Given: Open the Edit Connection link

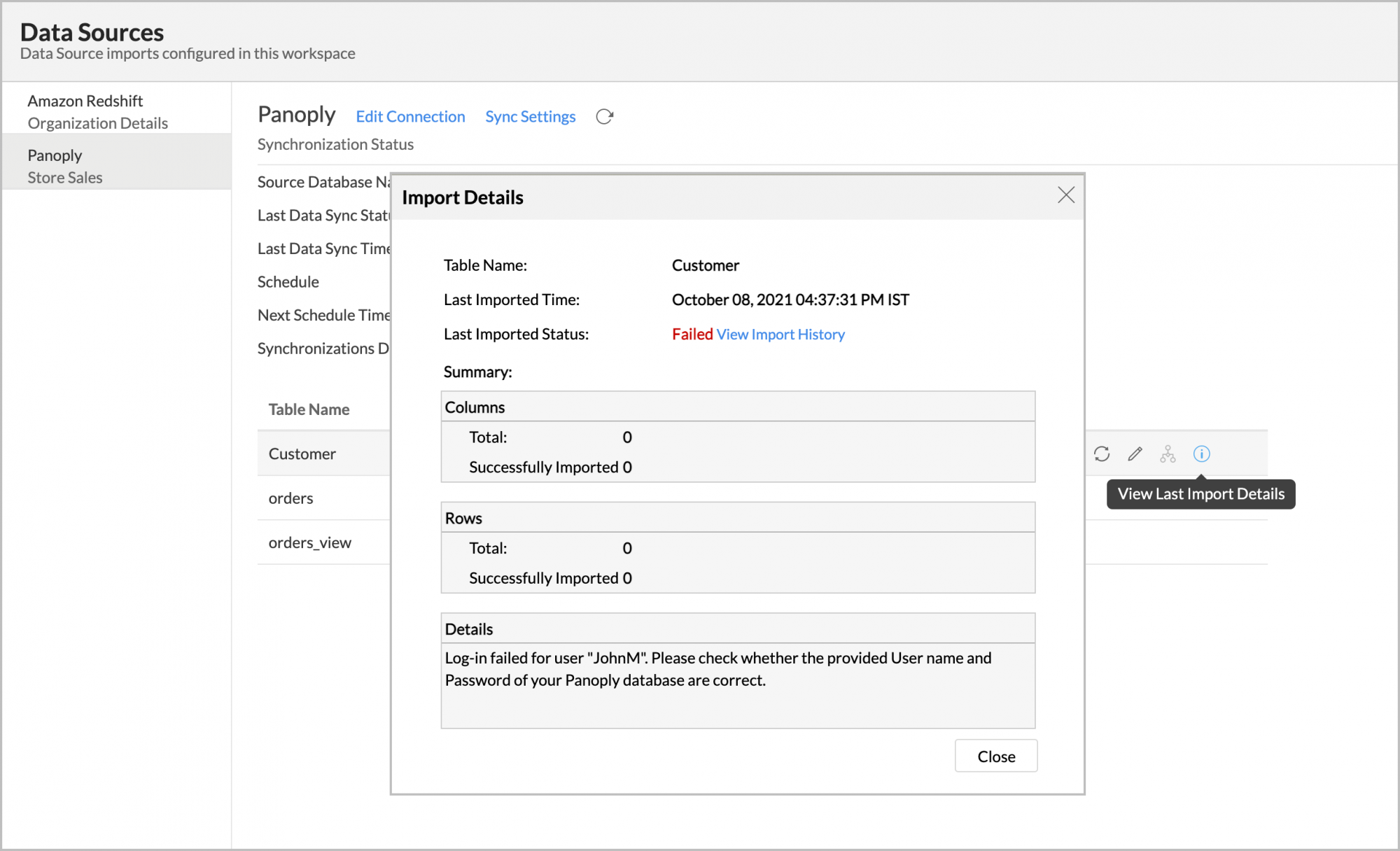Looking at the screenshot, I should 410,117.
